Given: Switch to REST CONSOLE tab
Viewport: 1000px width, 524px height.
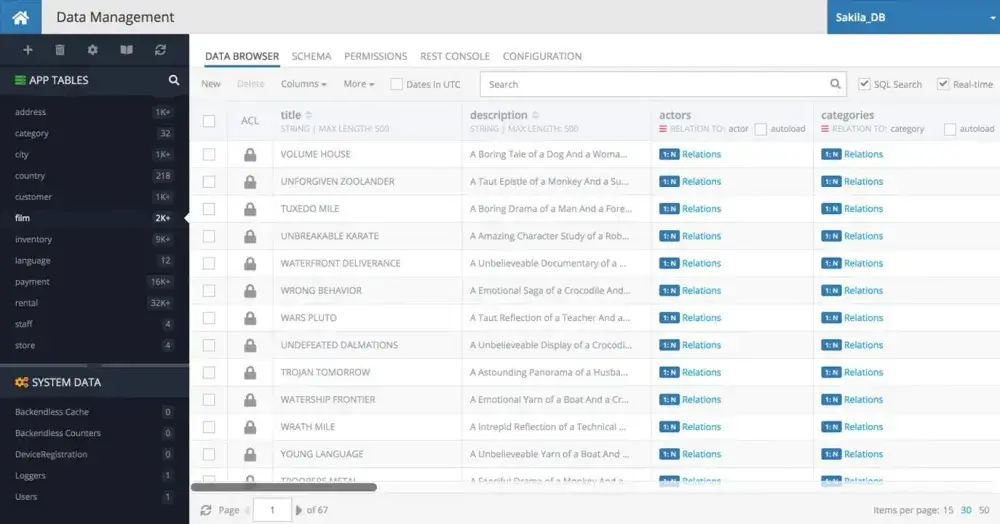Looking at the screenshot, I should point(455,56).
